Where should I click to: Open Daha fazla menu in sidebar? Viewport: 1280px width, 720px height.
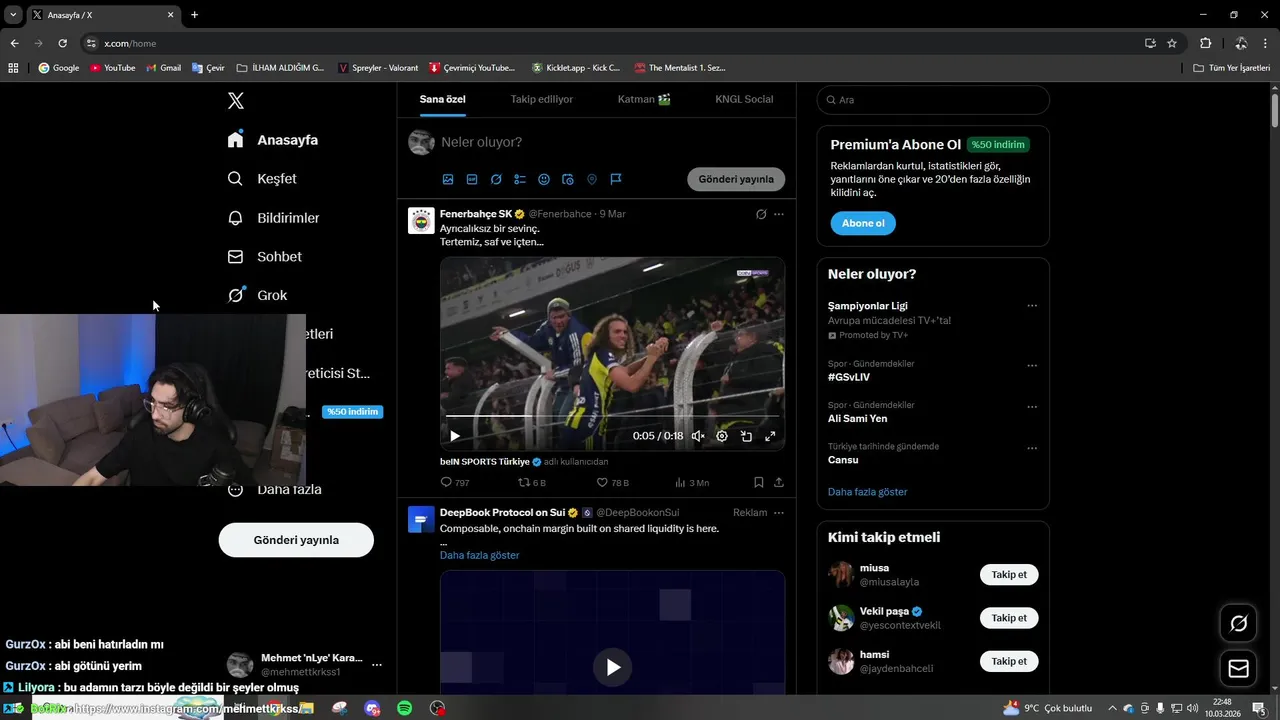click(x=274, y=489)
